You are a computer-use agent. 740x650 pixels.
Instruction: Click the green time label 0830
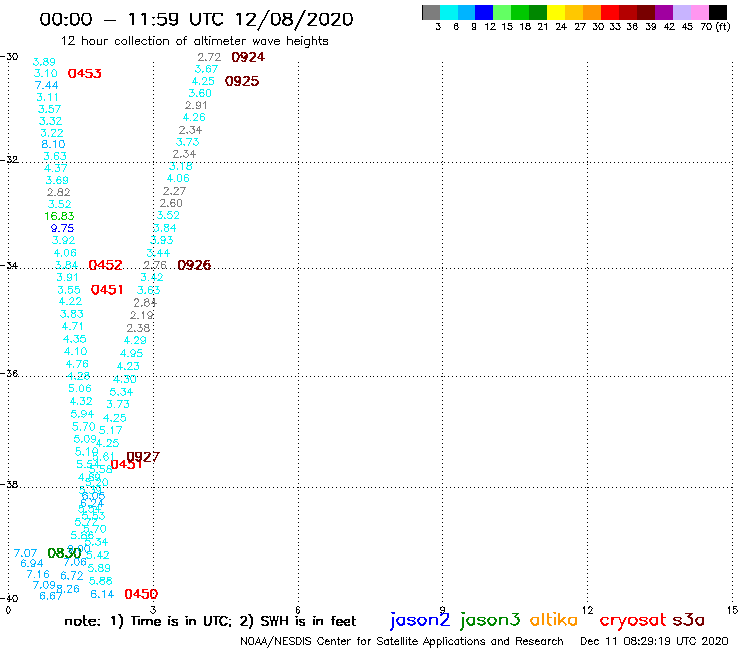coord(65,552)
